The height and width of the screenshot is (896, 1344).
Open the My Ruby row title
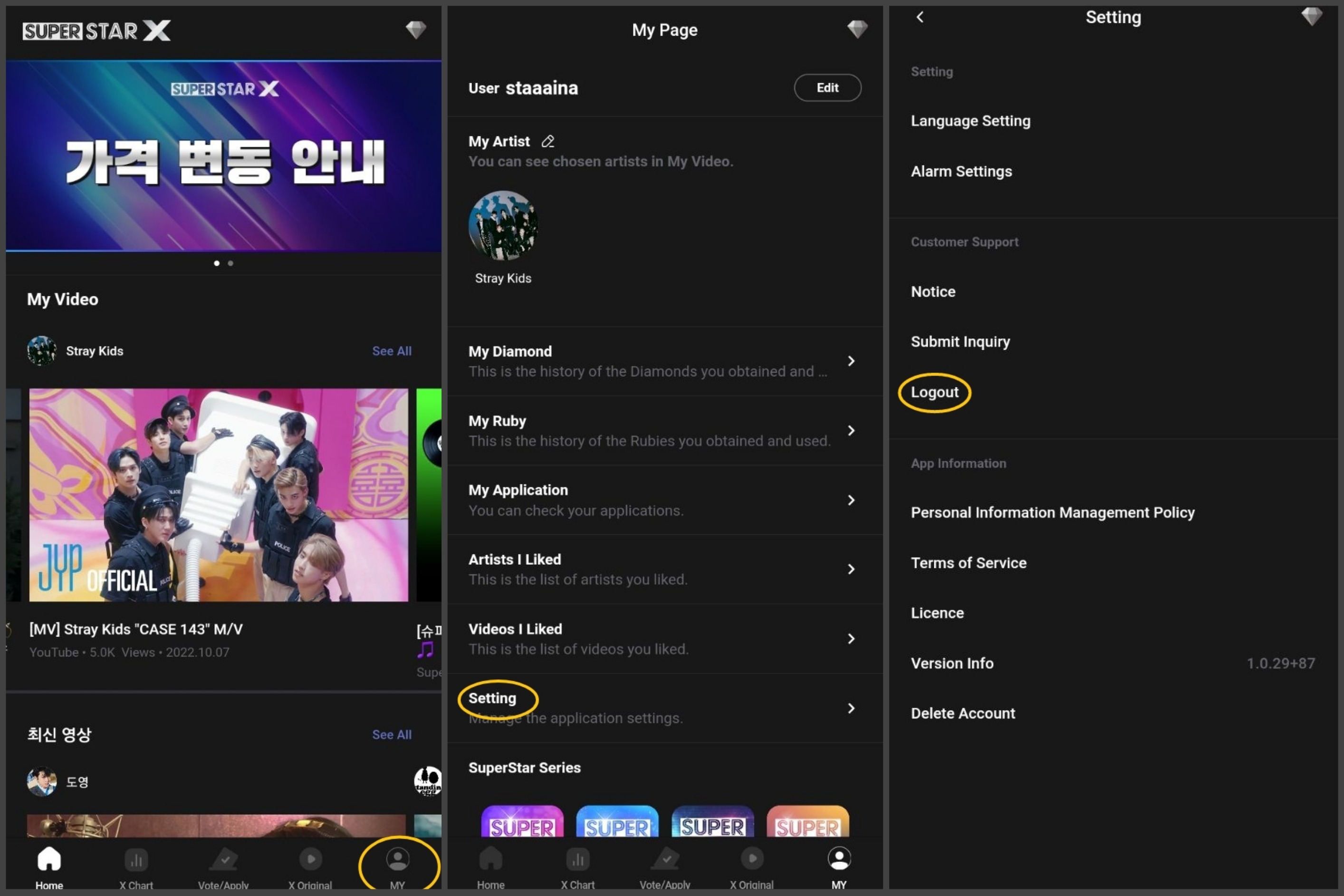tap(497, 421)
